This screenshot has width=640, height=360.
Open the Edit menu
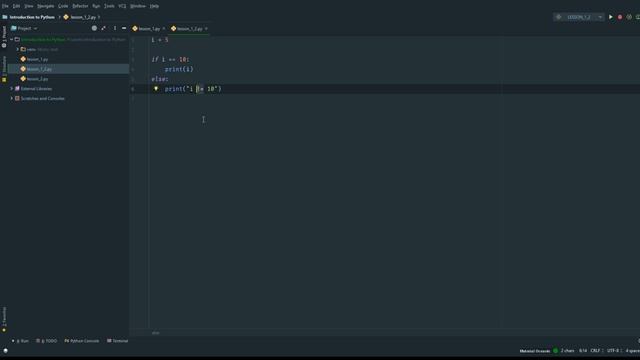click(16, 6)
